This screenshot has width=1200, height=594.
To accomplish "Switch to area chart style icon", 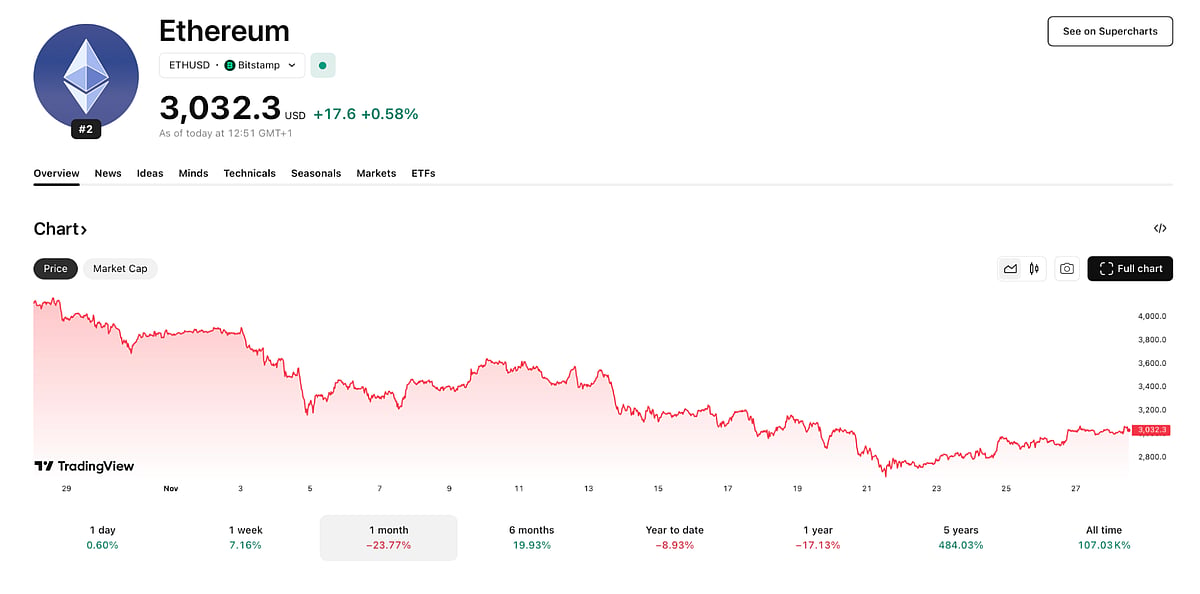I will click(x=1010, y=268).
